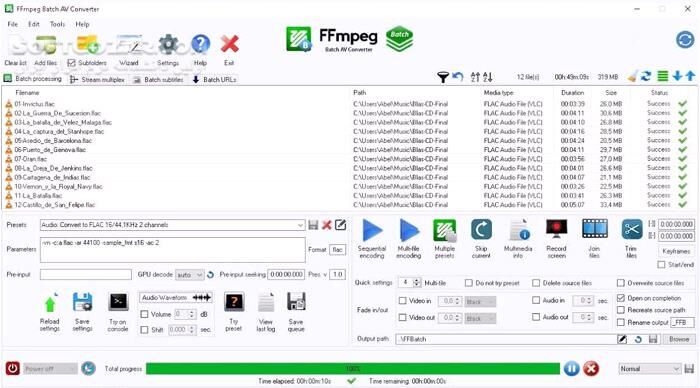
Task: Uncheck Open on completion
Action: [621, 298]
